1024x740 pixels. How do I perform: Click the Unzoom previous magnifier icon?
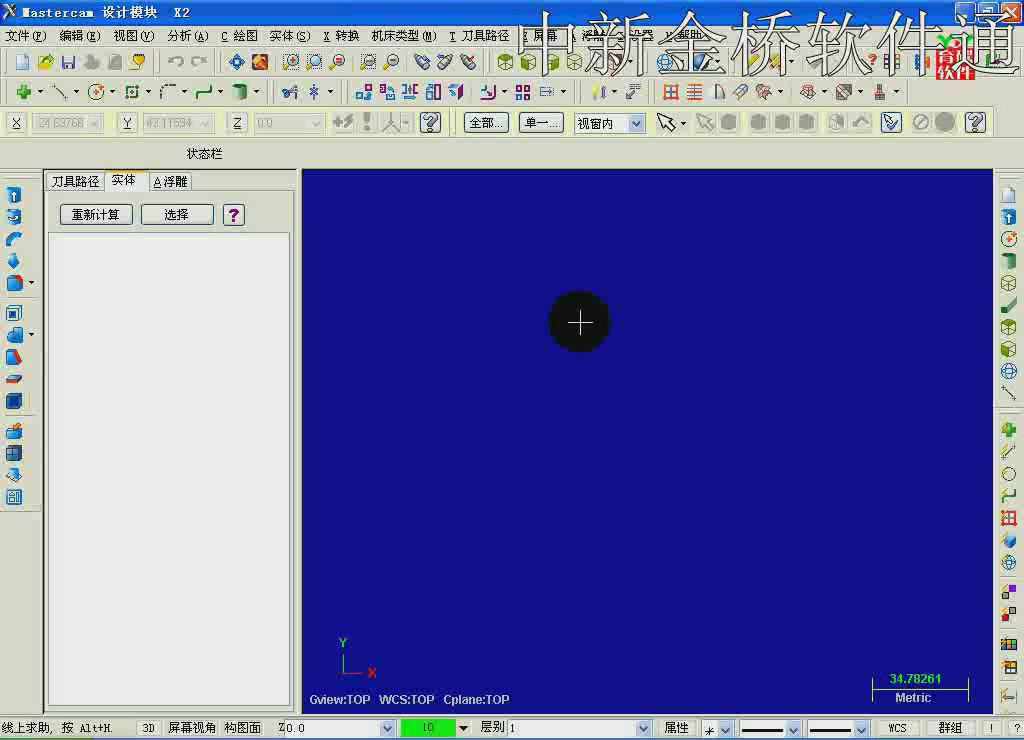click(x=338, y=62)
